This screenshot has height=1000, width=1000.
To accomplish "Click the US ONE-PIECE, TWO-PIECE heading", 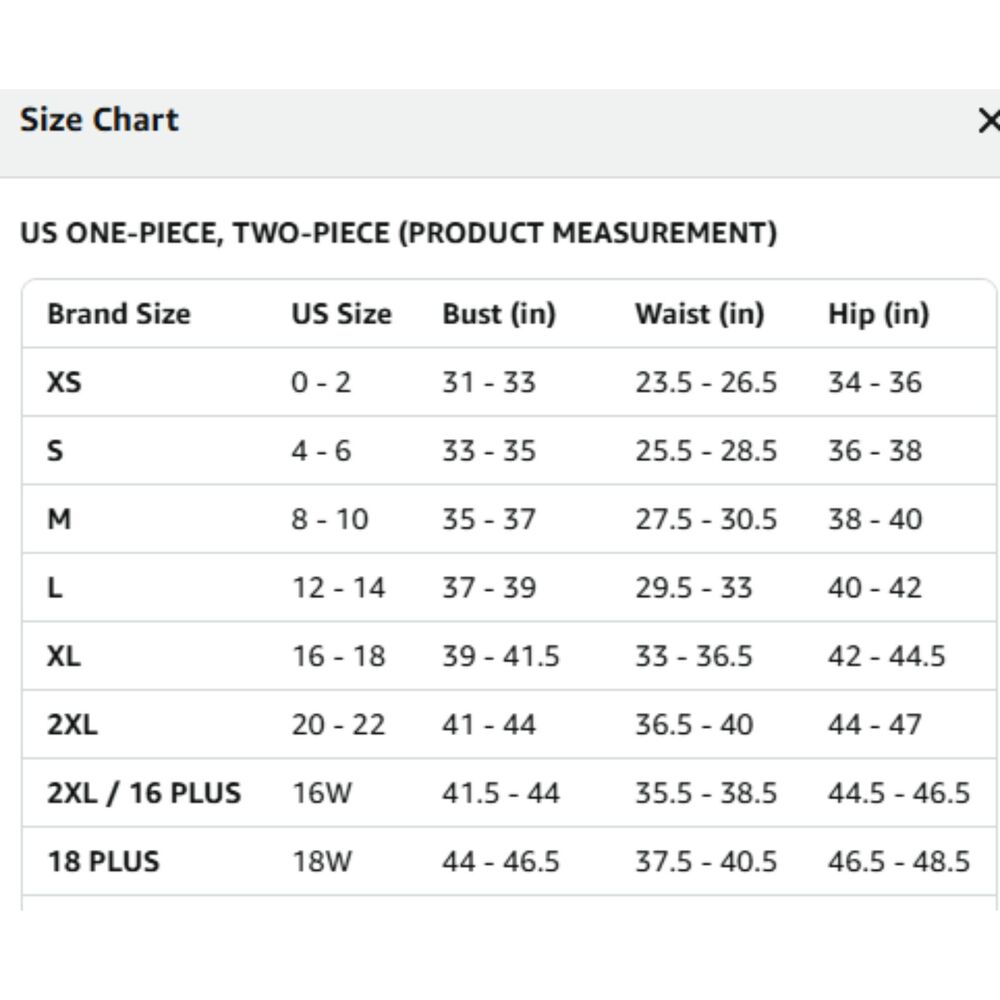I will click(398, 233).
